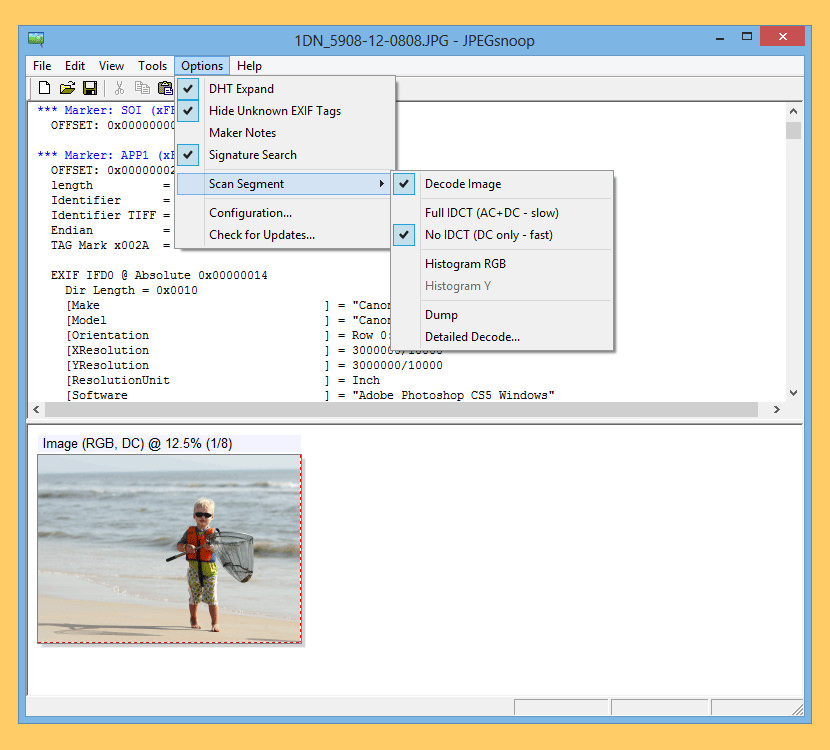Click the Copy toolbar icon

coord(142,88)
